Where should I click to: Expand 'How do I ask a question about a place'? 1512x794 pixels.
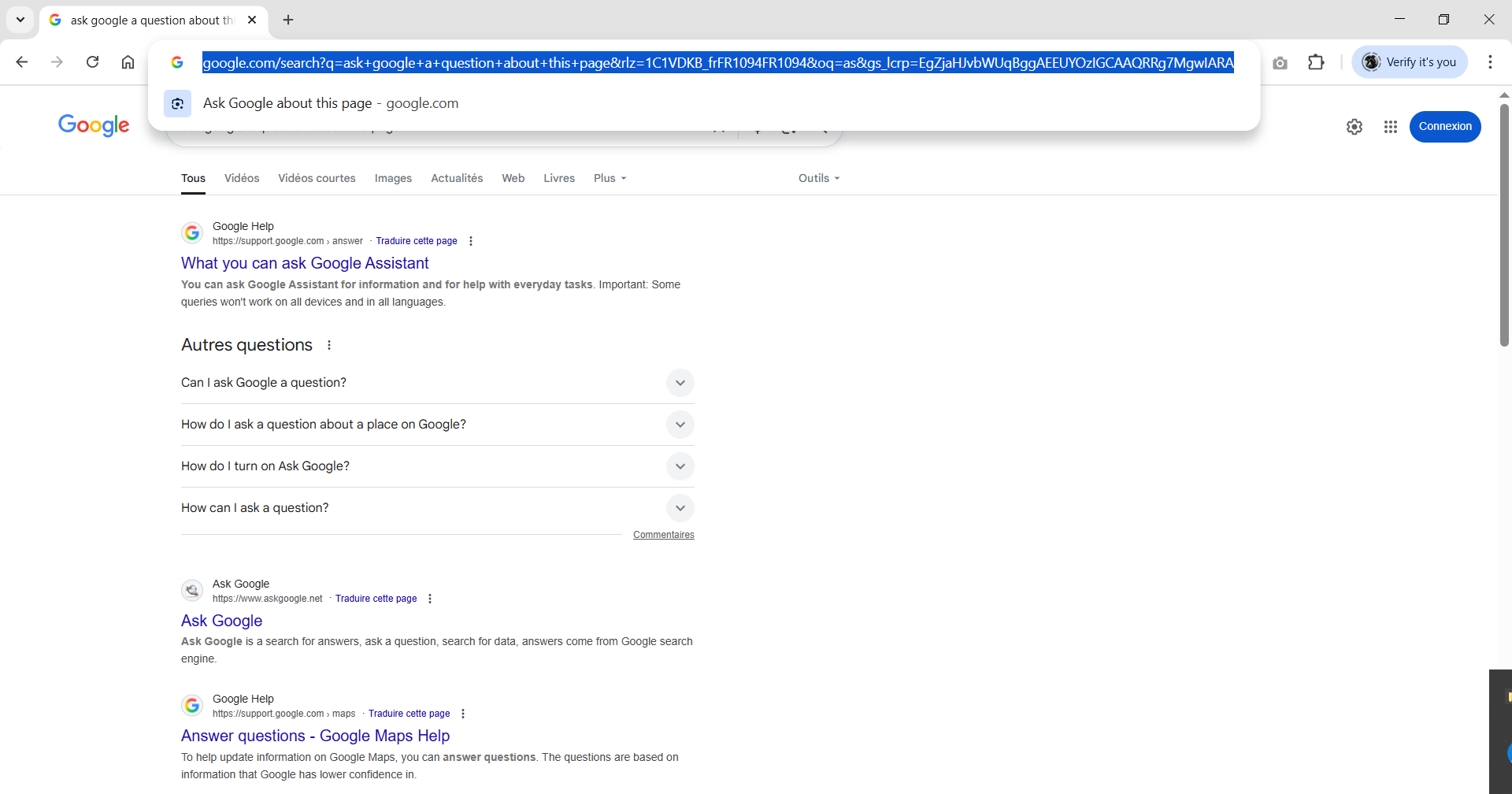tap(438, 425)
